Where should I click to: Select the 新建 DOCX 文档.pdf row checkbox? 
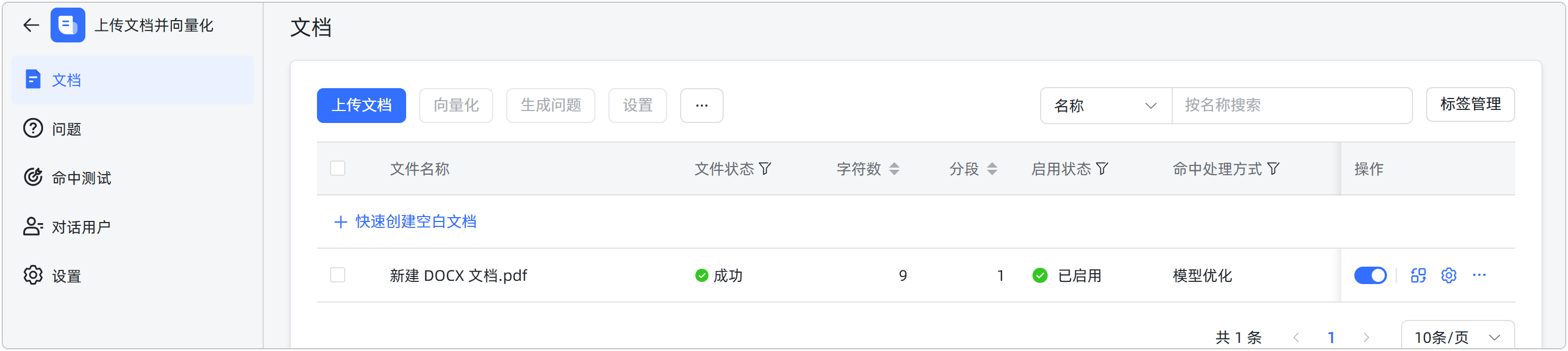click(x=338, y=275)
